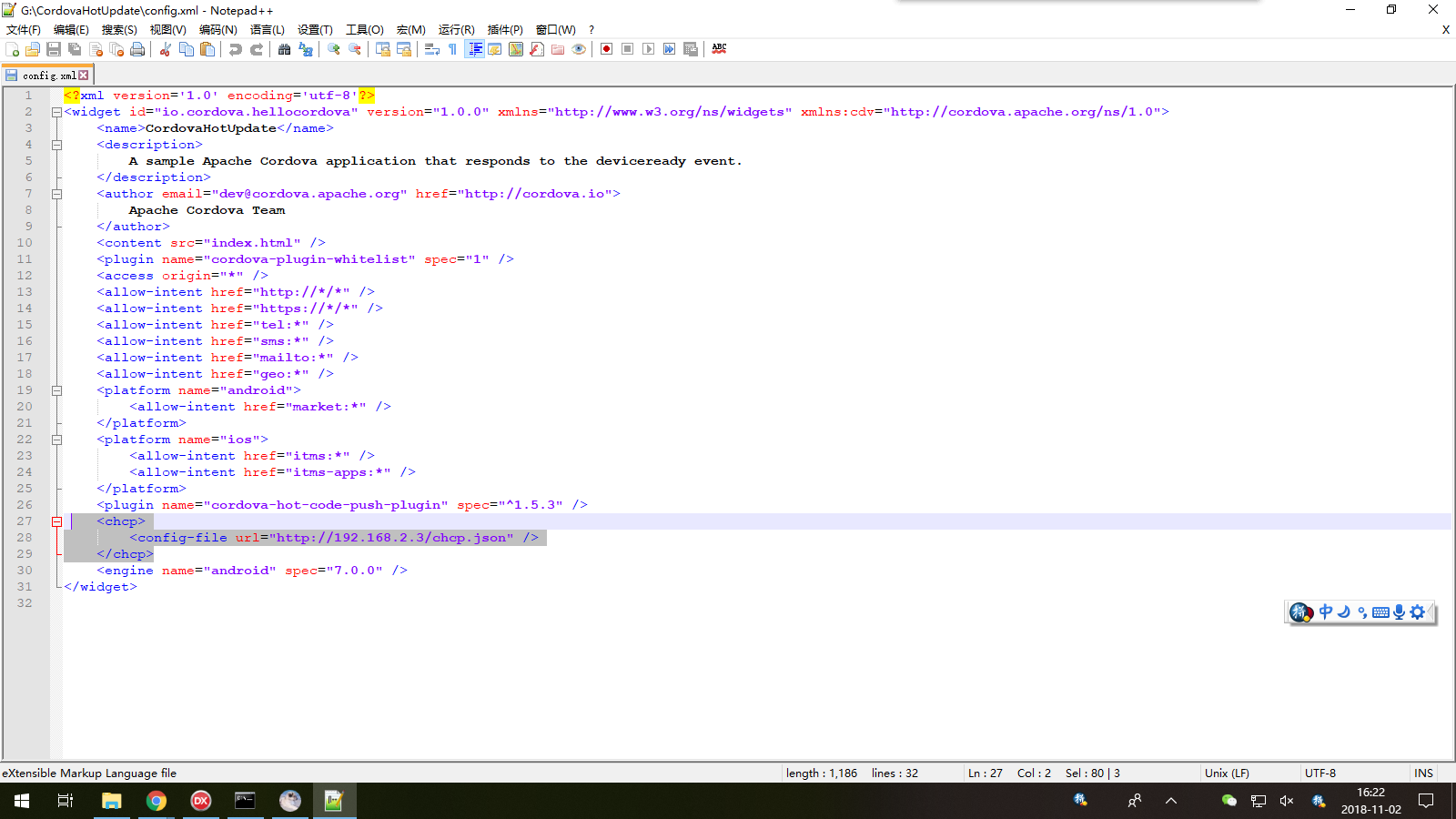Toggle synchronize vertical scrolling

(x=383, y=49)
